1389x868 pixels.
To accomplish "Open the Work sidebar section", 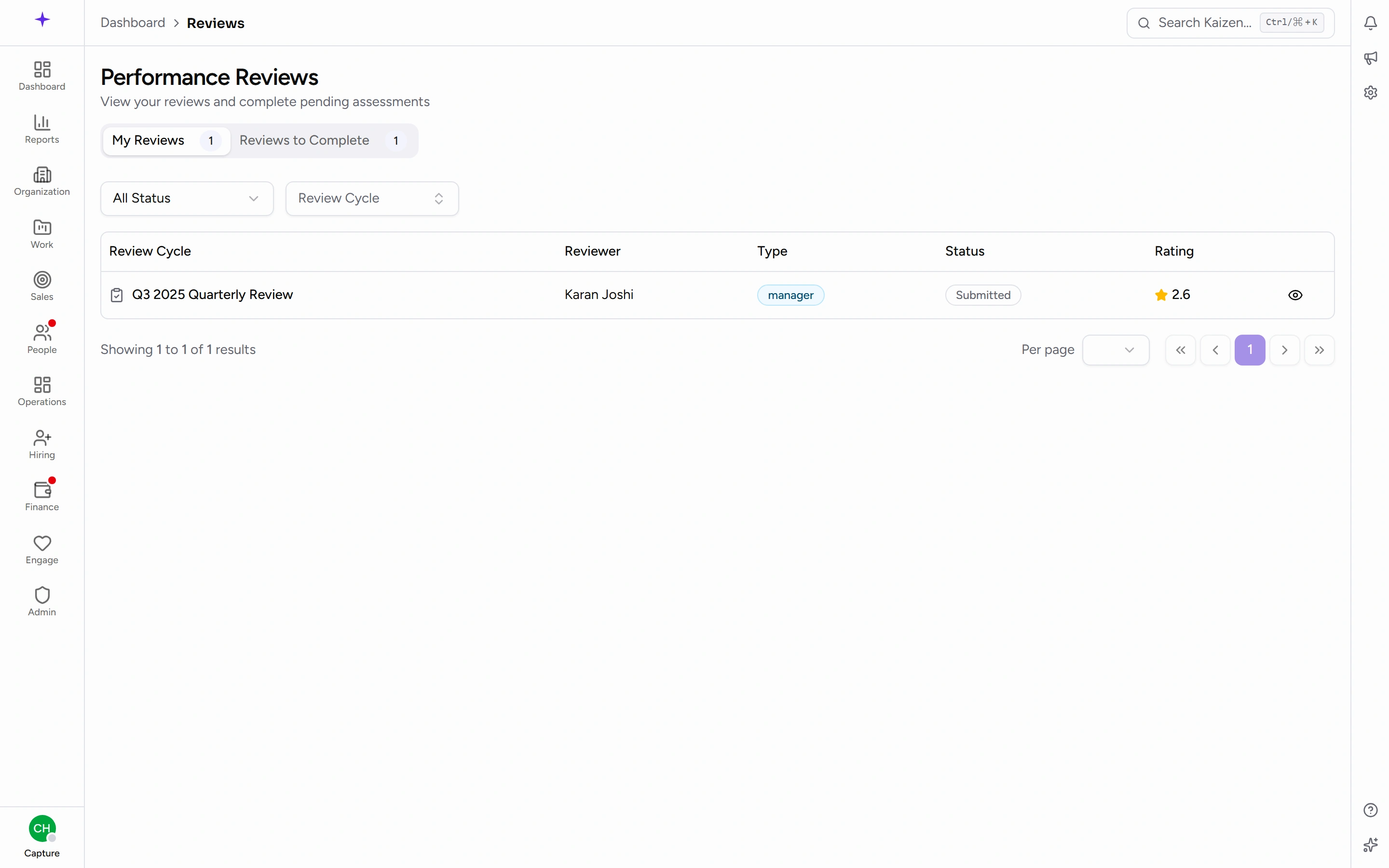I will point(42,234).
